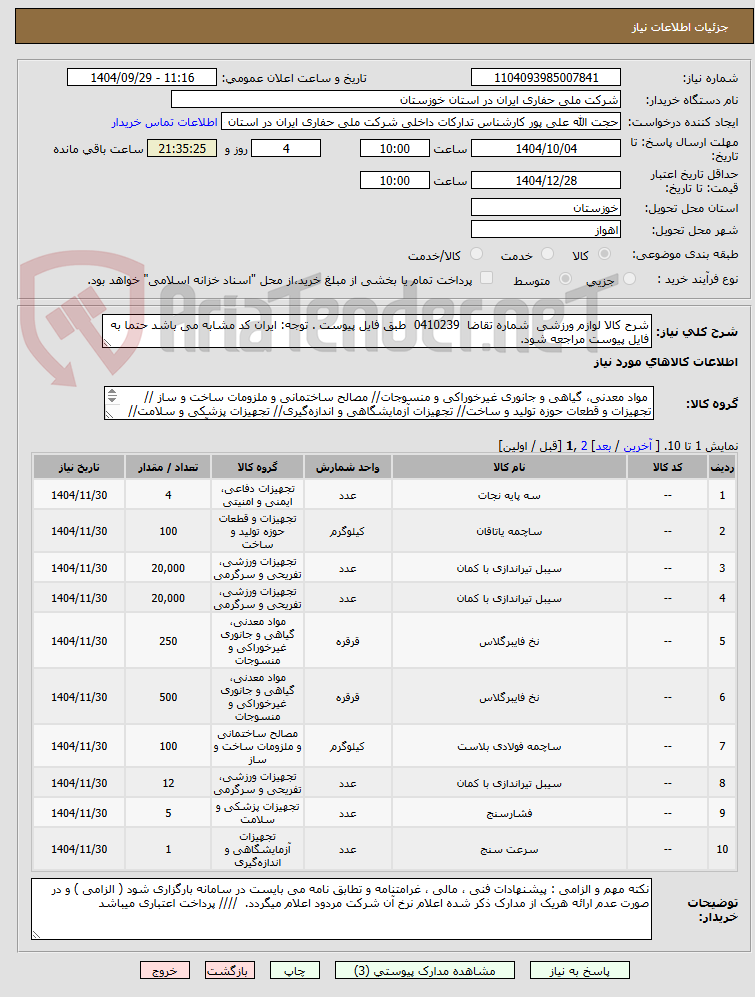
Task: Click the goods group text box
Action: 378,403
